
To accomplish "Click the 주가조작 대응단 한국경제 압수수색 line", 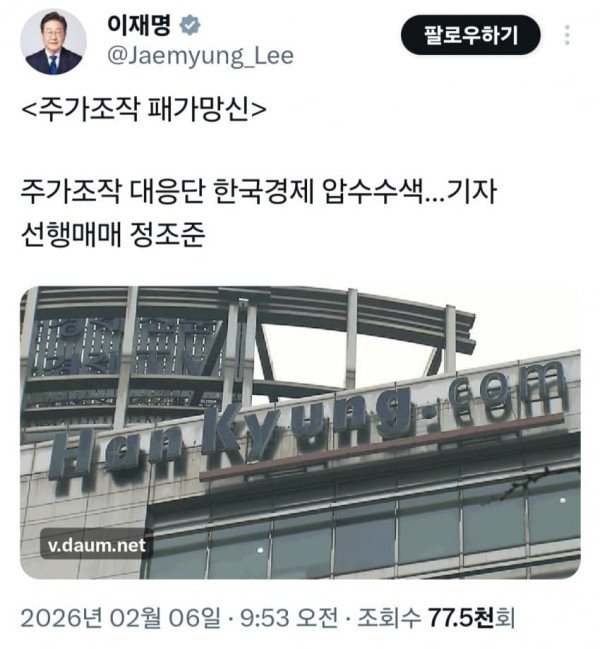I will click(x=259, y=191).
